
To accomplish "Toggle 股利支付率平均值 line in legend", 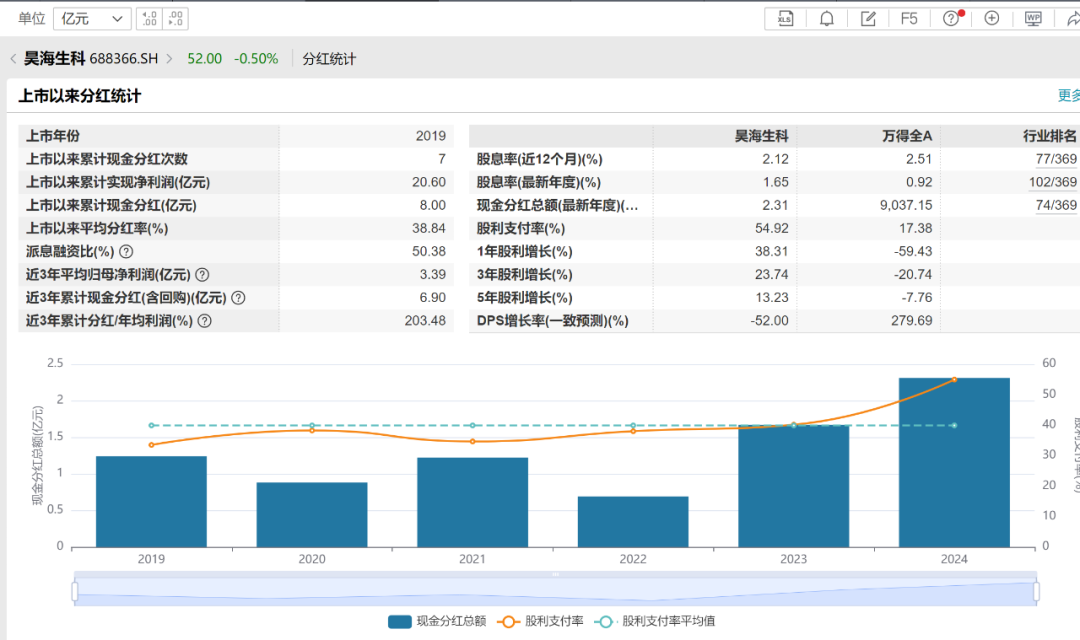I will tap(655, 621).
